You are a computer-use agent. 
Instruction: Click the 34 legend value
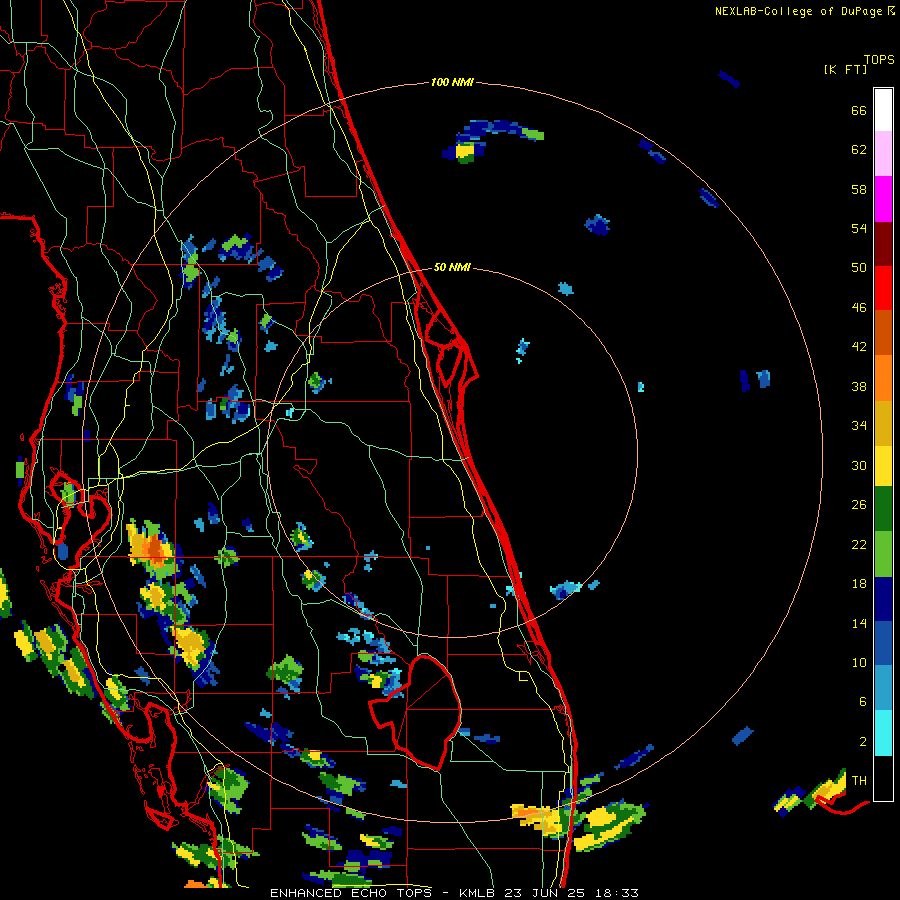tap(859, 426)
